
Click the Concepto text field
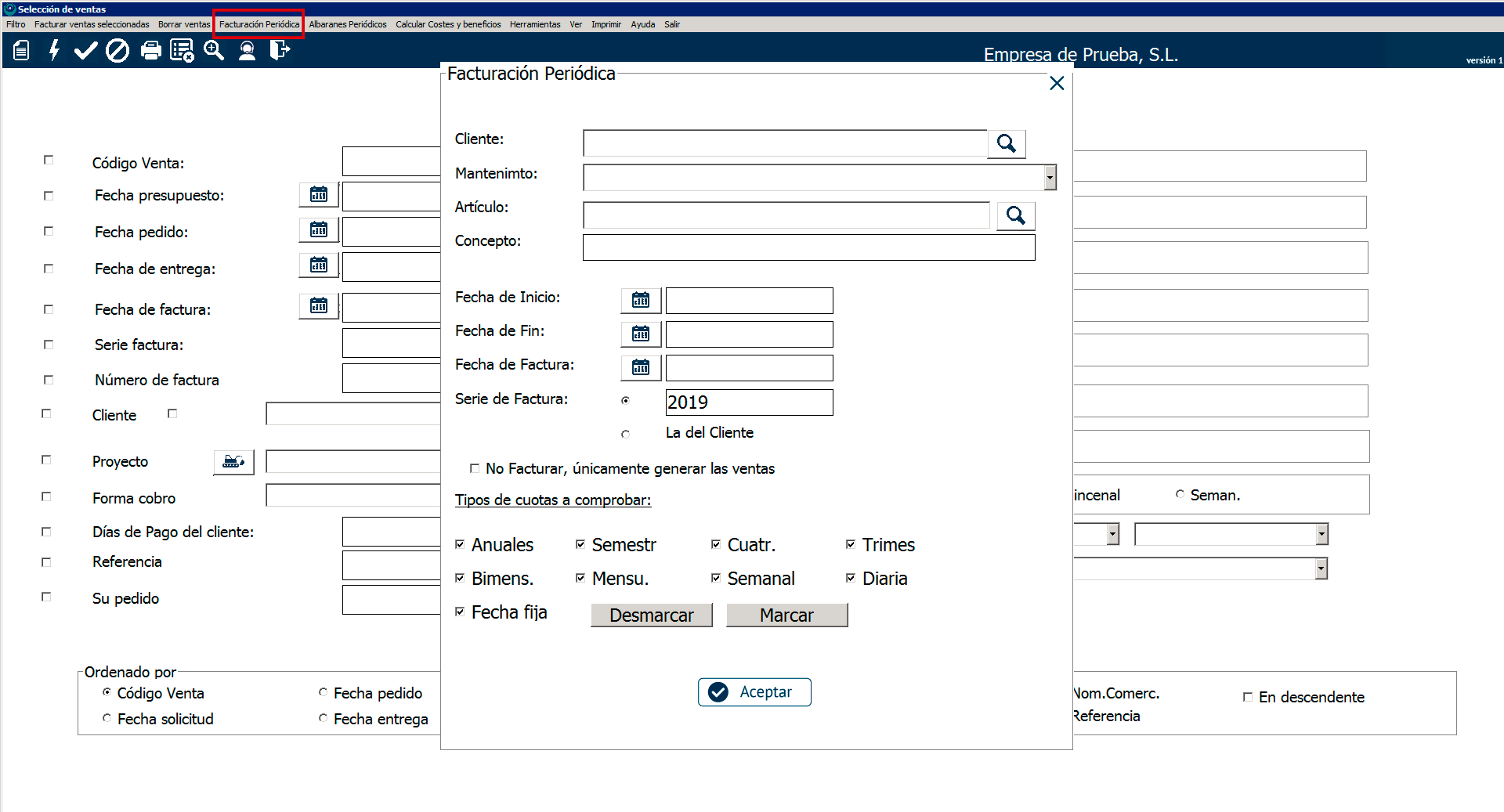pos(808,247)
